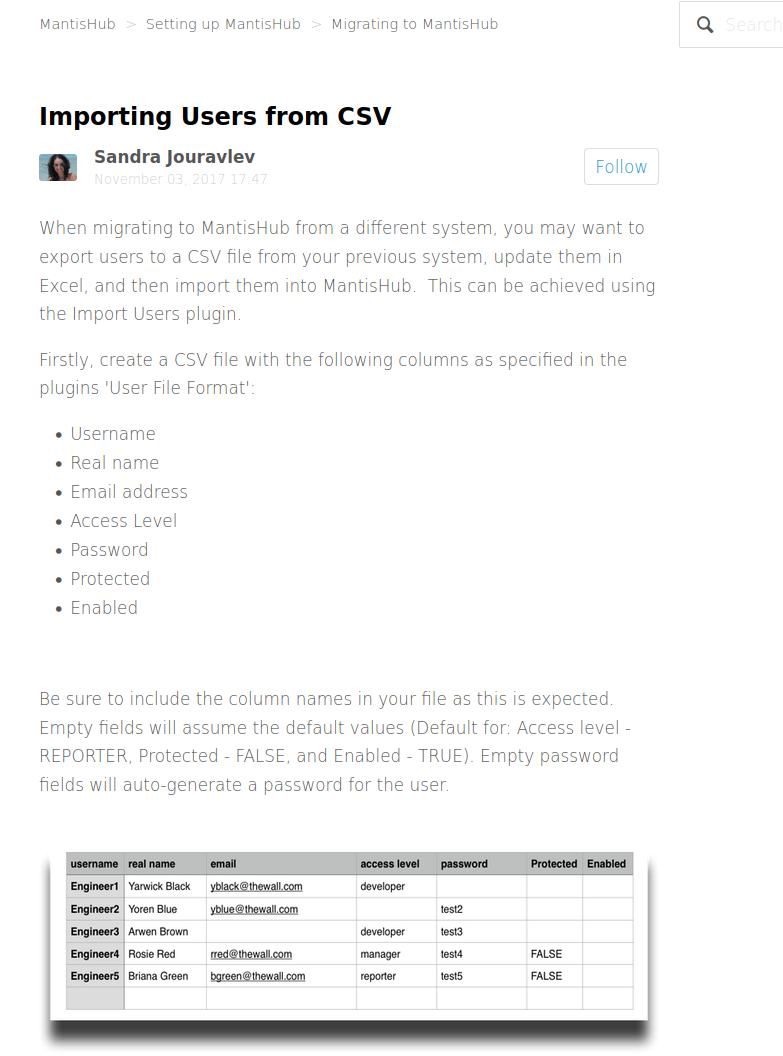Open author name Sandra Jouravlev
Image resolution: width=783 pixels, height=1056 pixels.
pyautogui.click(x=174, y=156)
